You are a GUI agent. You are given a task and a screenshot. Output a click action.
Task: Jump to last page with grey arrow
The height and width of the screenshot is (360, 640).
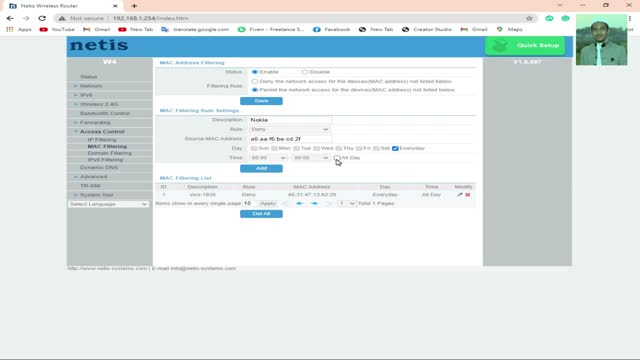click(x=328, y=203)
